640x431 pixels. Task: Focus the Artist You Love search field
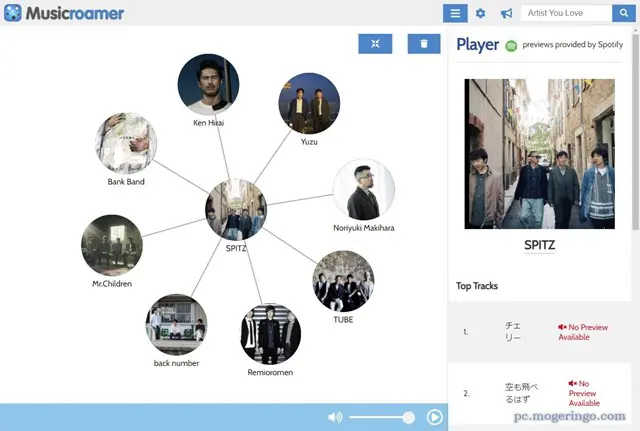[567, 13]
